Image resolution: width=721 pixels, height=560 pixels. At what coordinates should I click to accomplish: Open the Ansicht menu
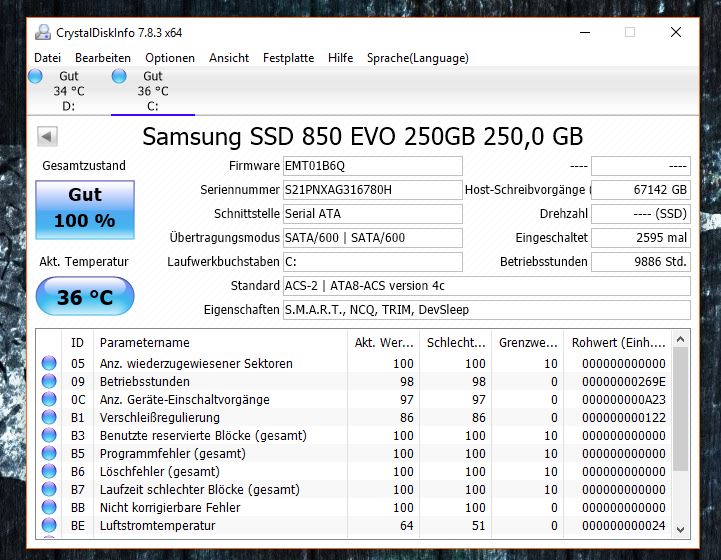coord(229,58)
